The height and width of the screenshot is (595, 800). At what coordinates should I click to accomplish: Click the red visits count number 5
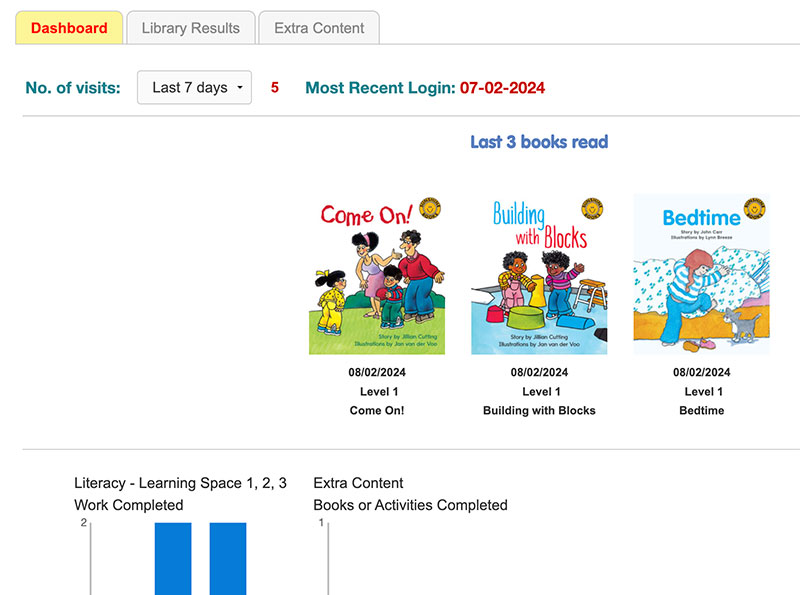click(x=275, y=88)
